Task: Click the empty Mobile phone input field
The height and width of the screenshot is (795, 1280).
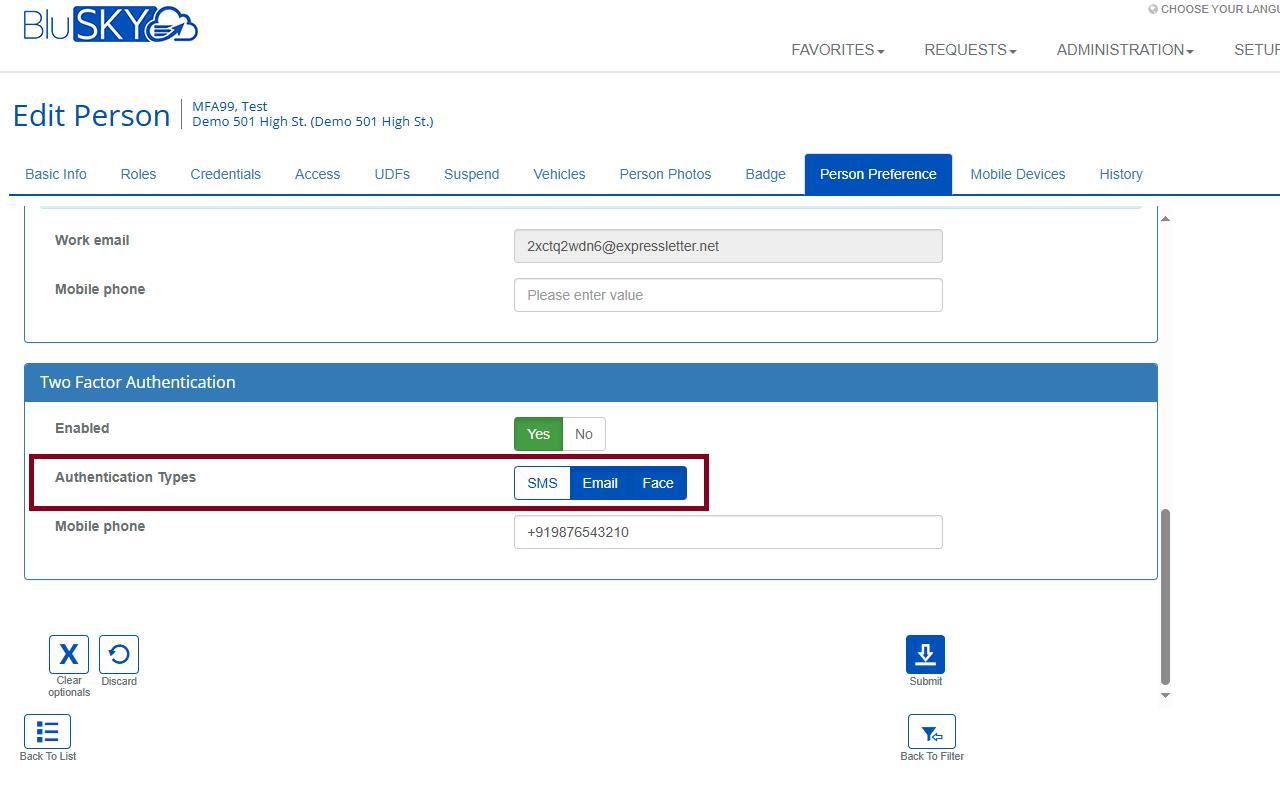Action: (x=728, y=295)
